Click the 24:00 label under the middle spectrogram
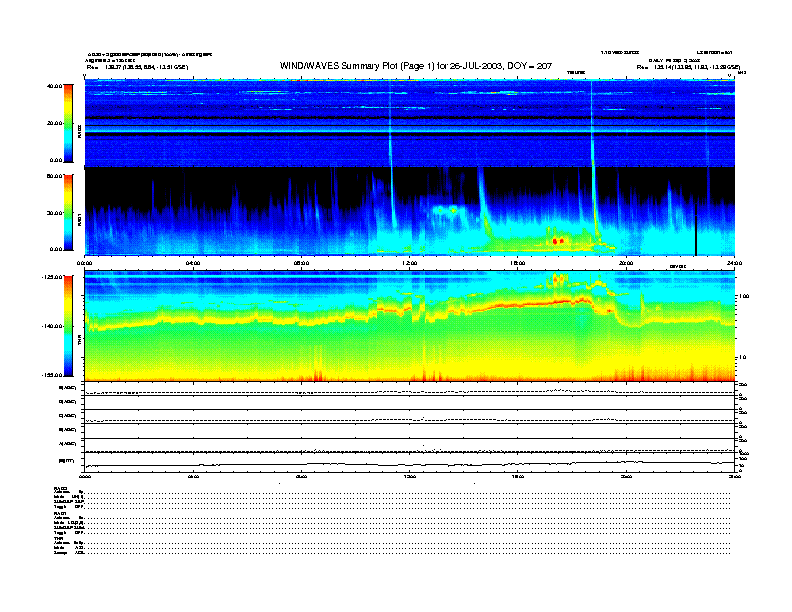792x612 pixels. [734, 263]
